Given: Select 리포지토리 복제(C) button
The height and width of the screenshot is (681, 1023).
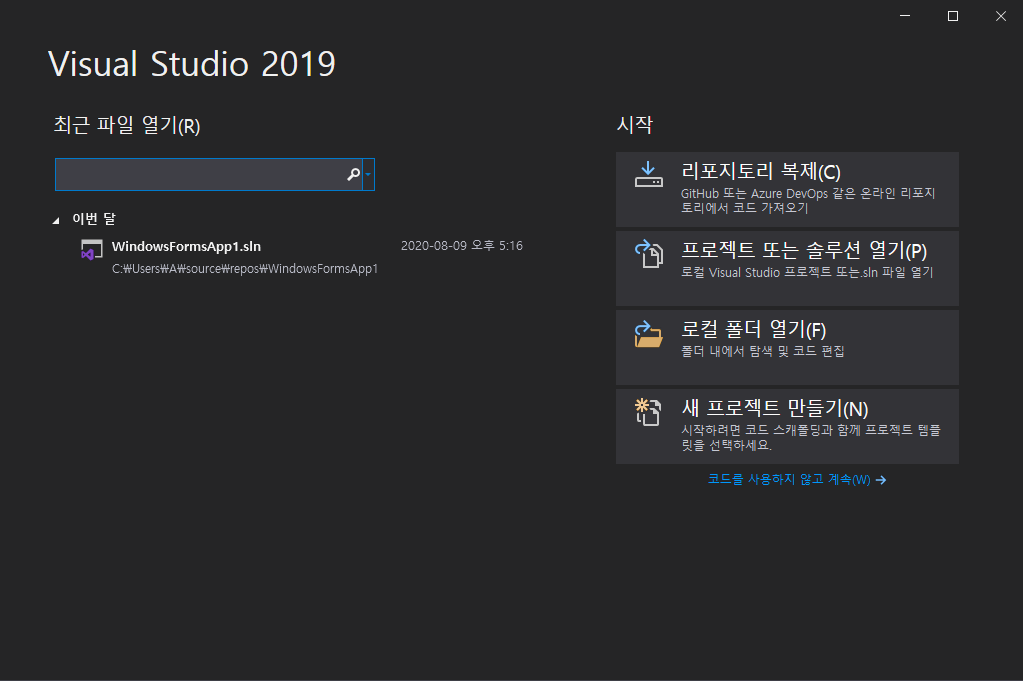Looking at the screenshot, I should 787,190.
